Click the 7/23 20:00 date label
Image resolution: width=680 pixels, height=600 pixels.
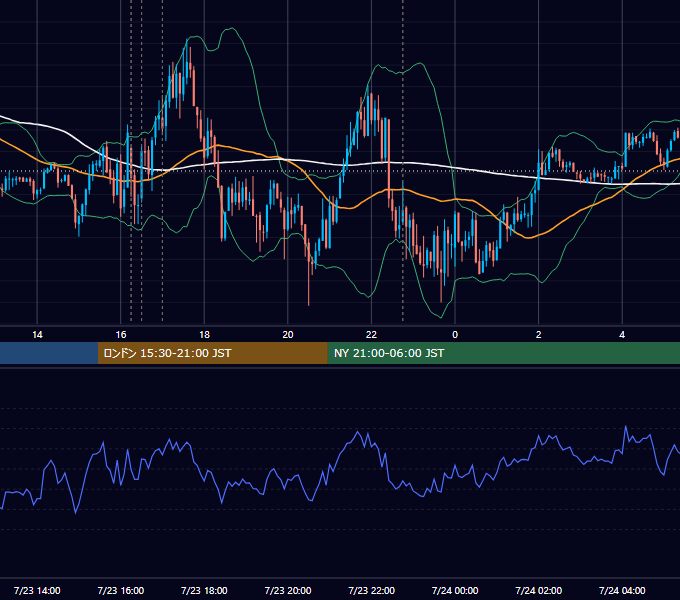pos(288,590)
